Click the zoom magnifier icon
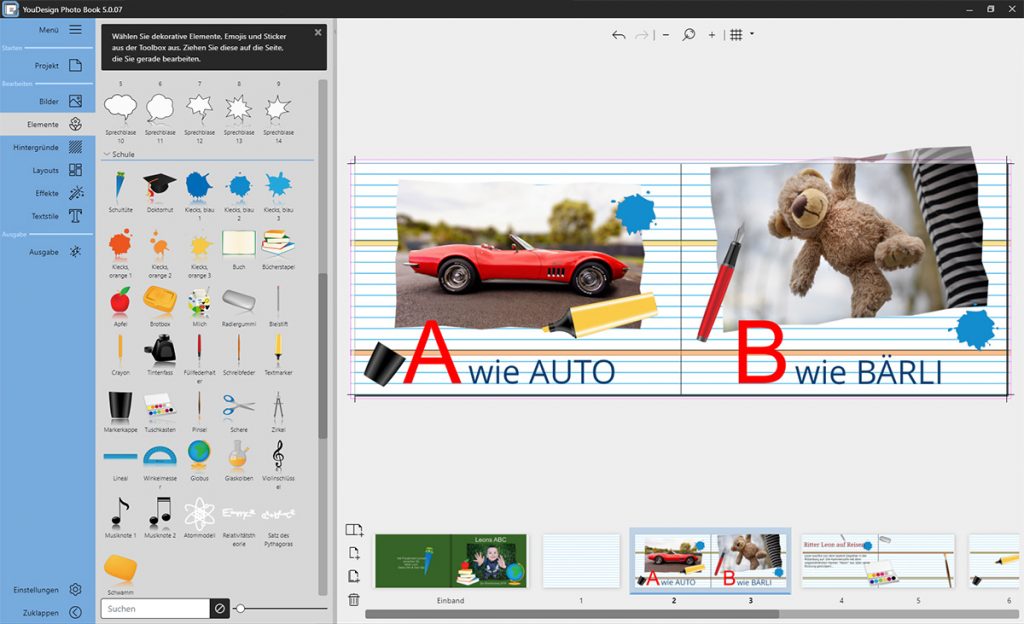This screenshot has width=1024, height=624. tap(689, 35)
